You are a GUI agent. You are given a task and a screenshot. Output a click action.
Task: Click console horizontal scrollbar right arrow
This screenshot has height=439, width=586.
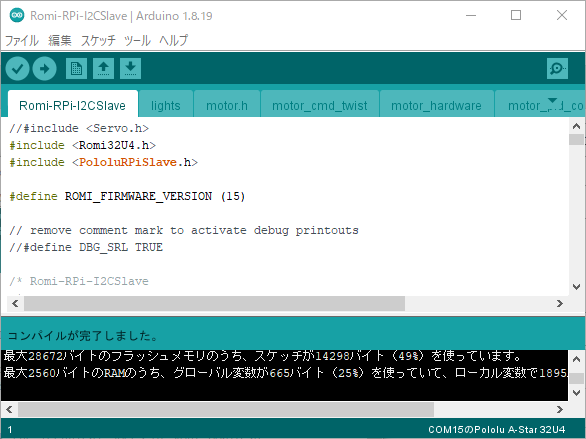559,409
